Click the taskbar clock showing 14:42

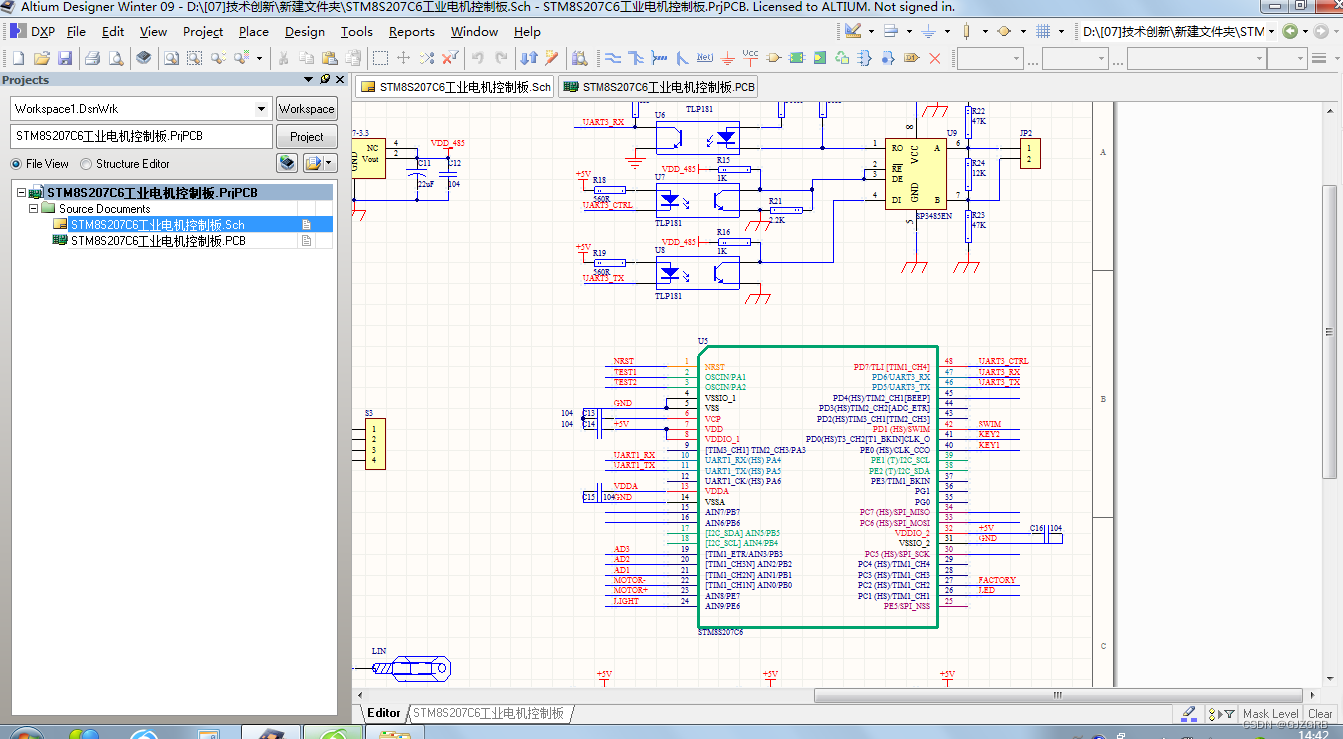click(1312, 734)
